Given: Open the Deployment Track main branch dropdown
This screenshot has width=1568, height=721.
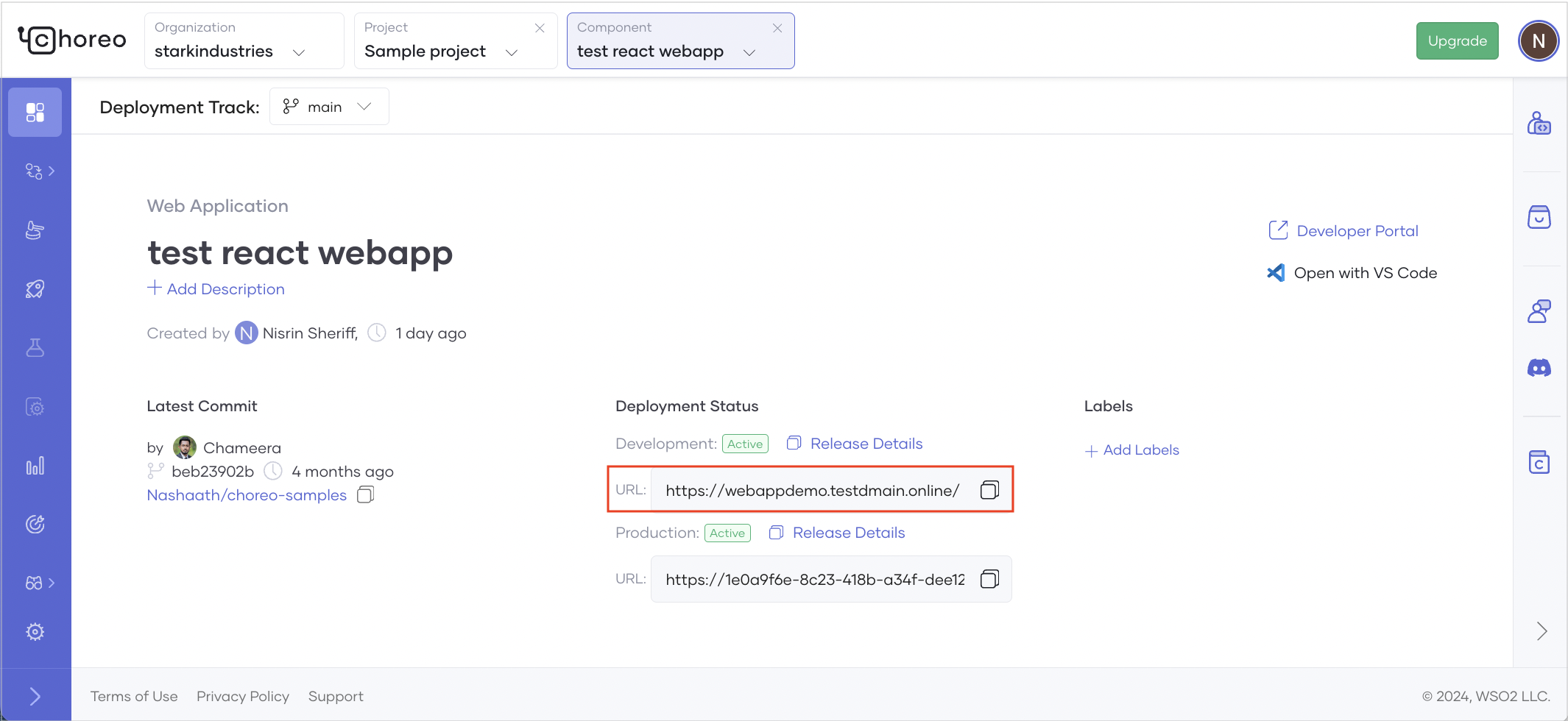Looking at the screenshot, I should click(328, 107).
